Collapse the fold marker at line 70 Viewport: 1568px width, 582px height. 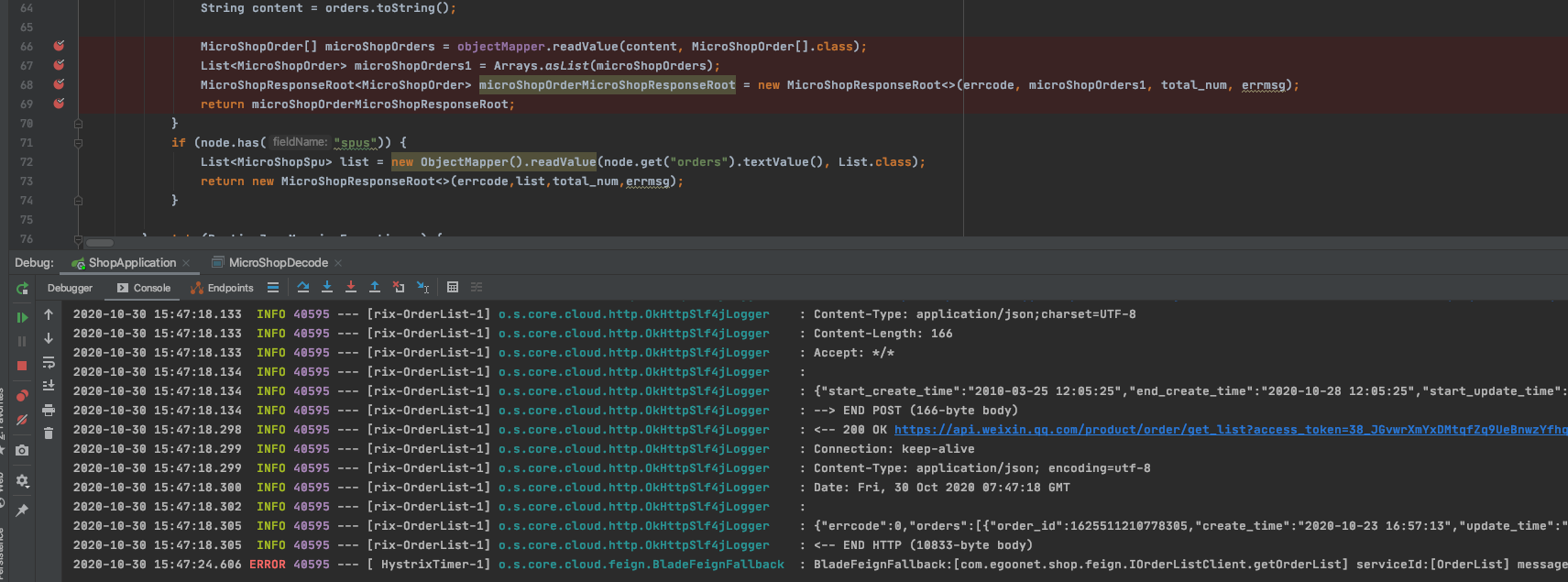(x=78, y=123)
